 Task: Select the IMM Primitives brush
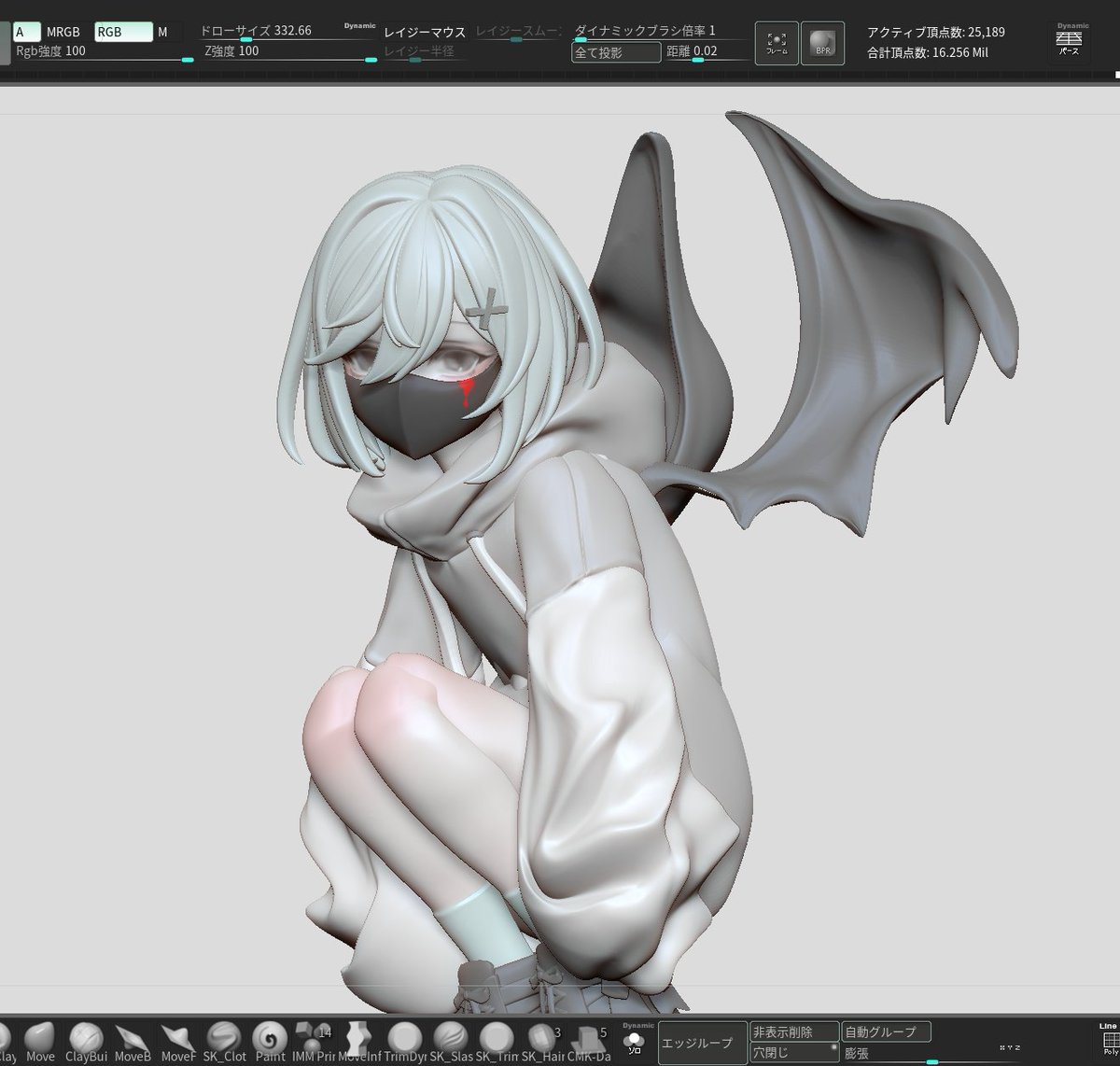(313, 1042)
